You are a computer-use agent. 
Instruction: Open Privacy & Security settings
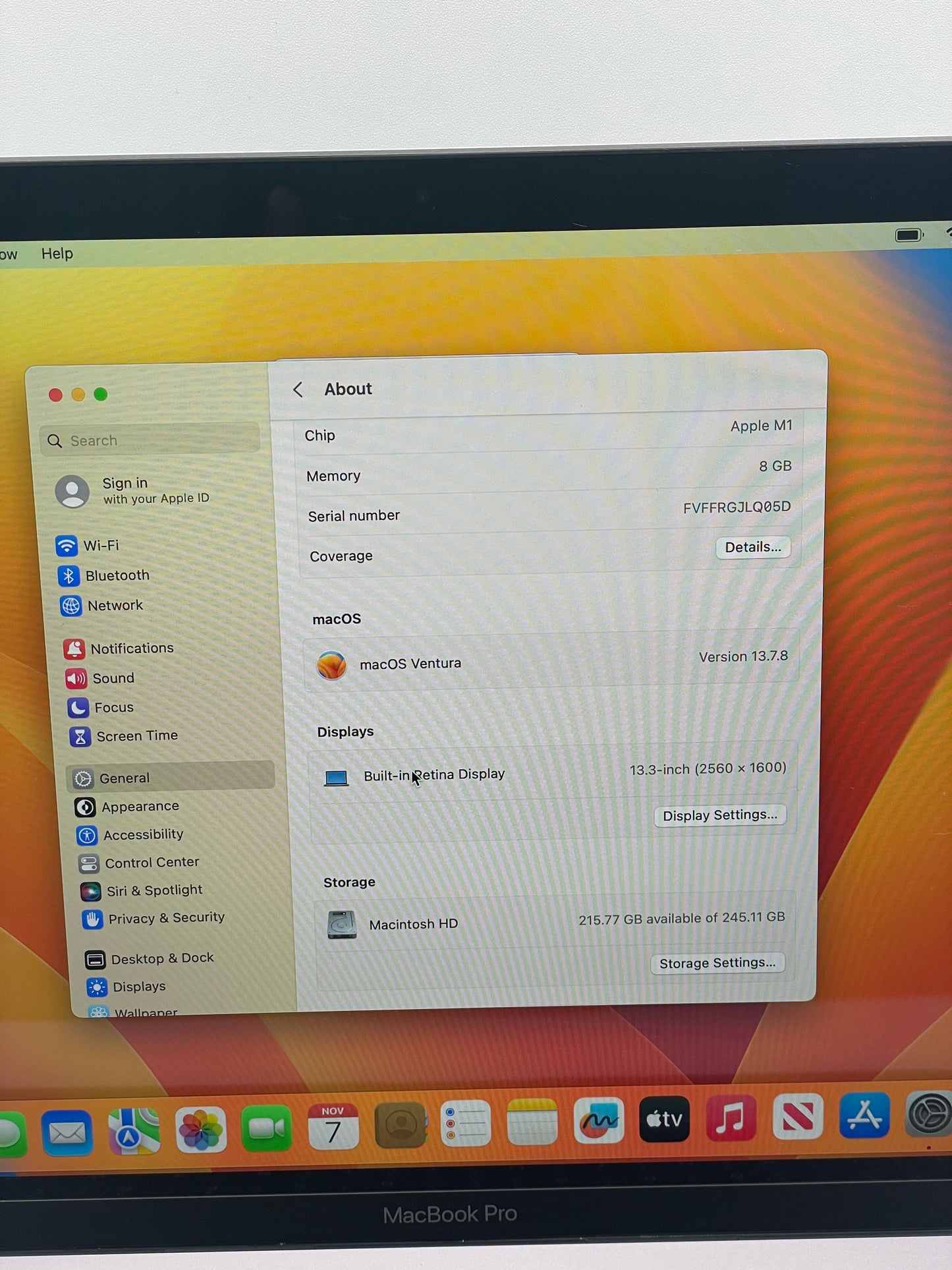coord(154,918)
